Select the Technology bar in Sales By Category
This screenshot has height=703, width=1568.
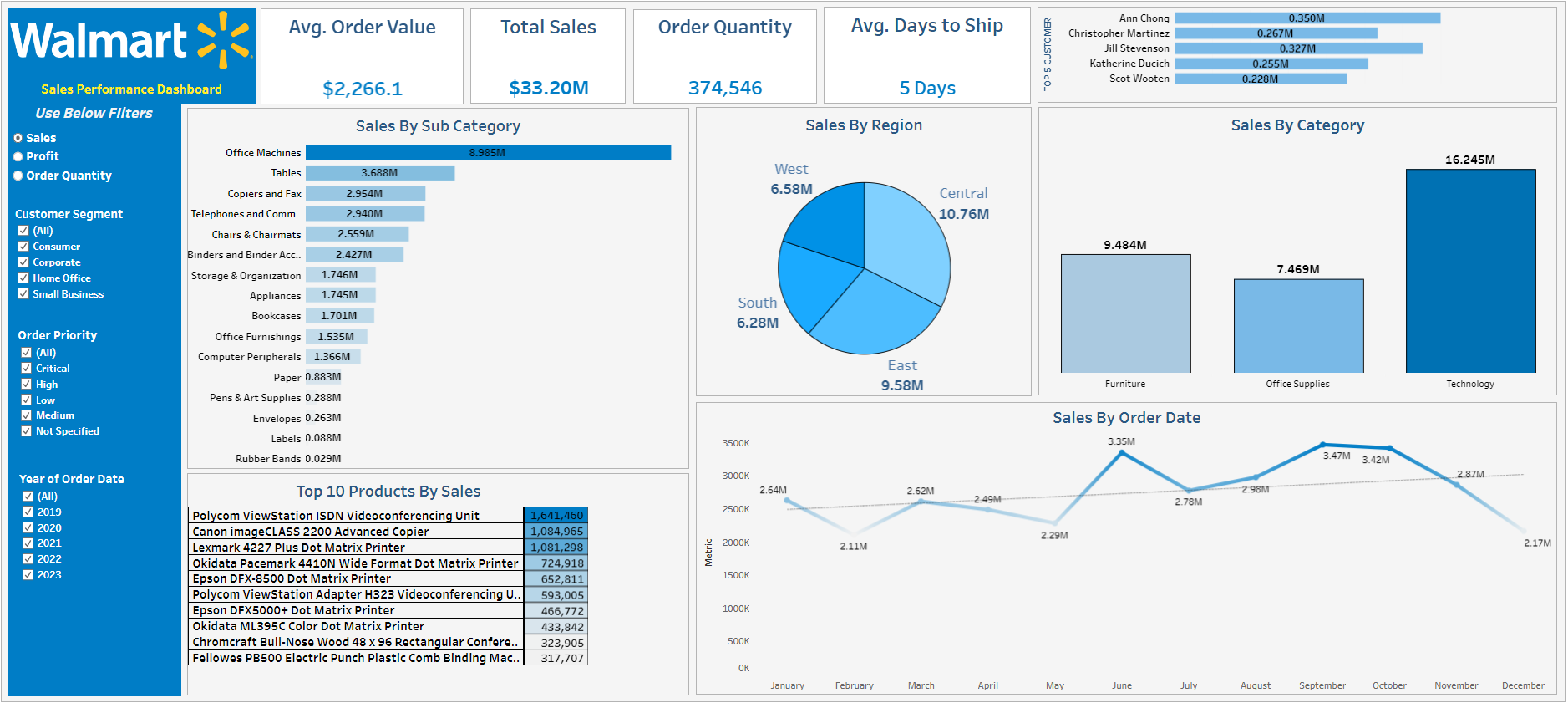(x=1470, y=271)
